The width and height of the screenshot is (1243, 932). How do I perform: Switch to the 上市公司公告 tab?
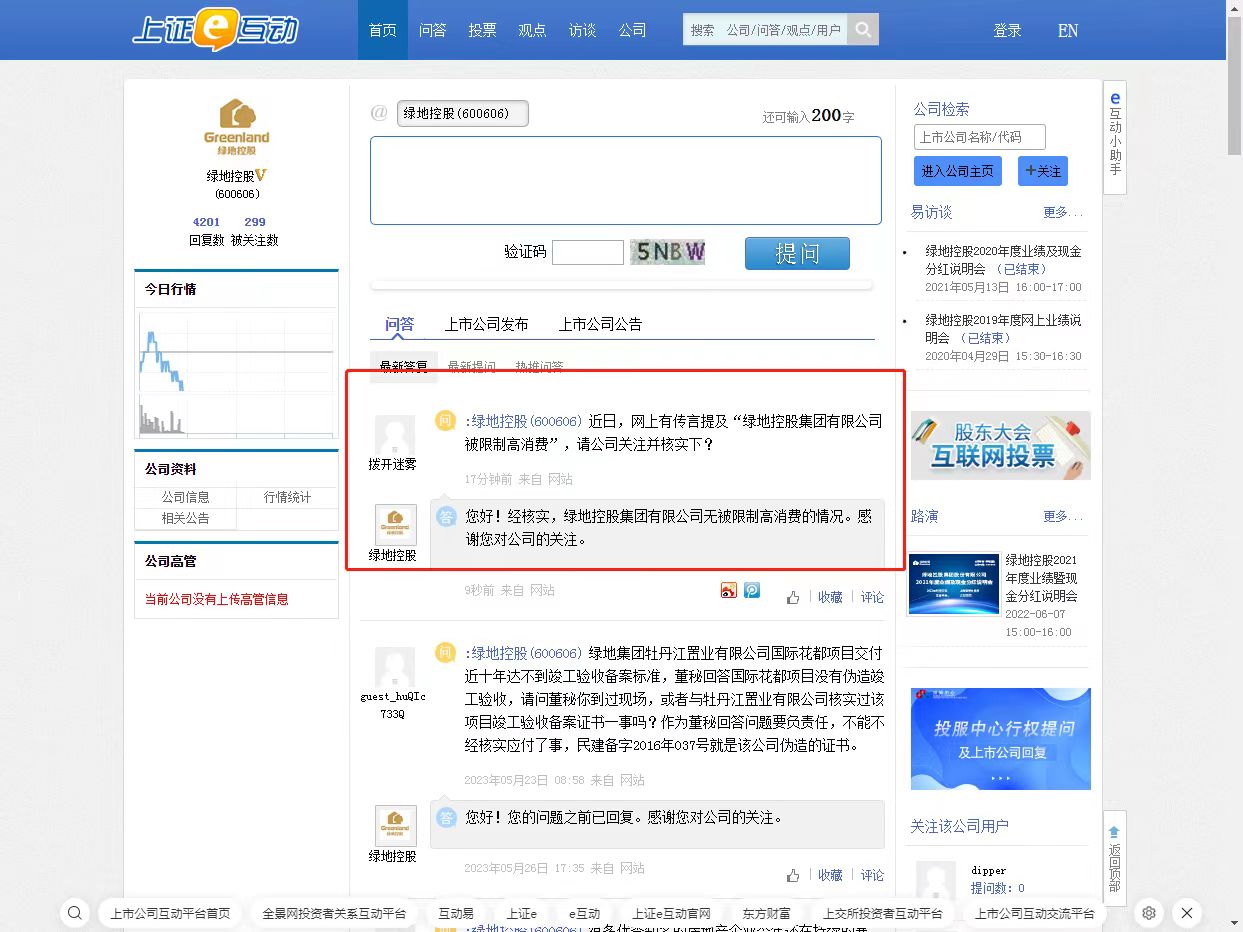(x=600, y=324)
